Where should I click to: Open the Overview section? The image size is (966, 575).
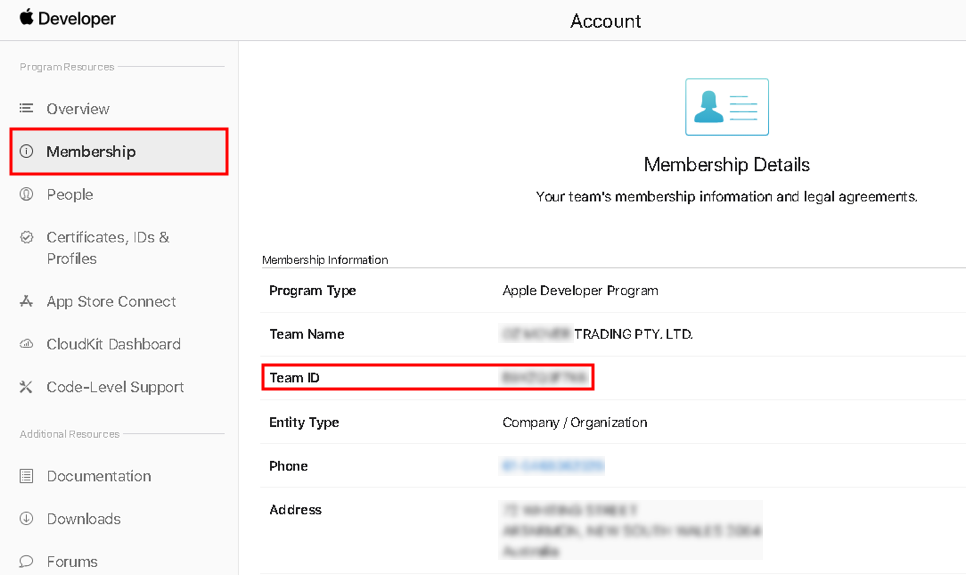[x=78, y=108]
